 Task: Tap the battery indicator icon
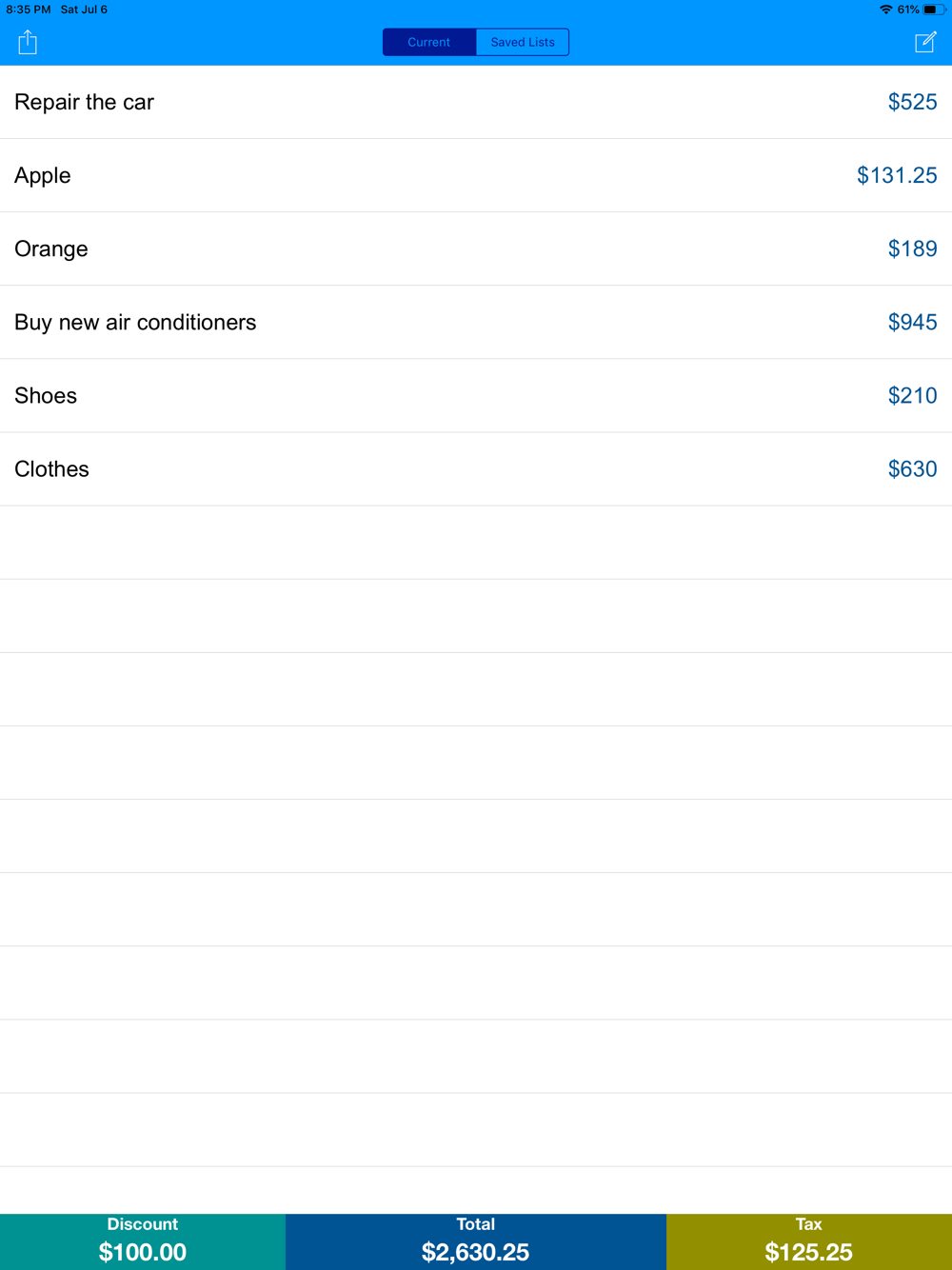934,10
